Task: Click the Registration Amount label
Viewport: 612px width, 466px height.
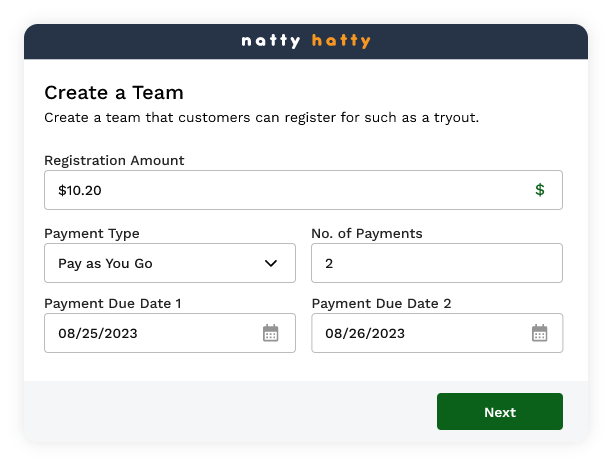Action: pos(114,160)
